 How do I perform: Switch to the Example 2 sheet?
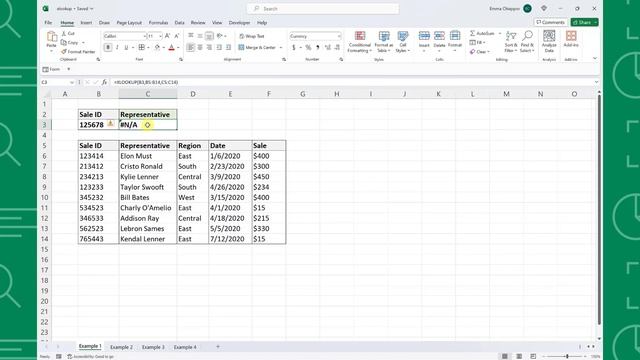click(x=121, y=347)
